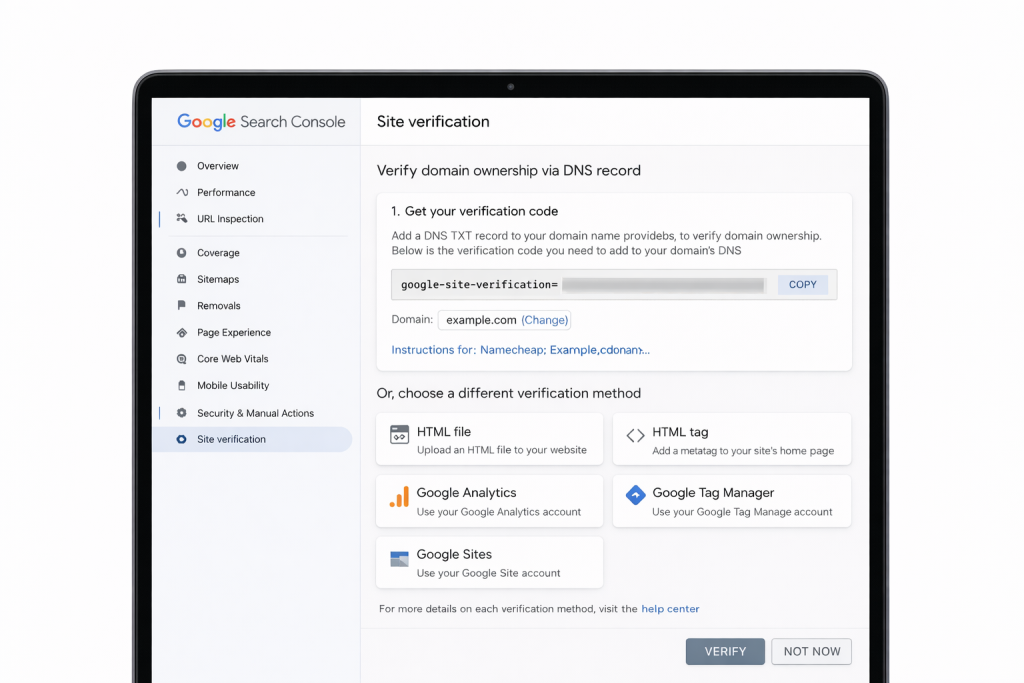Click the example.com domain box
The width and height of the screenshot is (1024, 683).
(504, 320)
